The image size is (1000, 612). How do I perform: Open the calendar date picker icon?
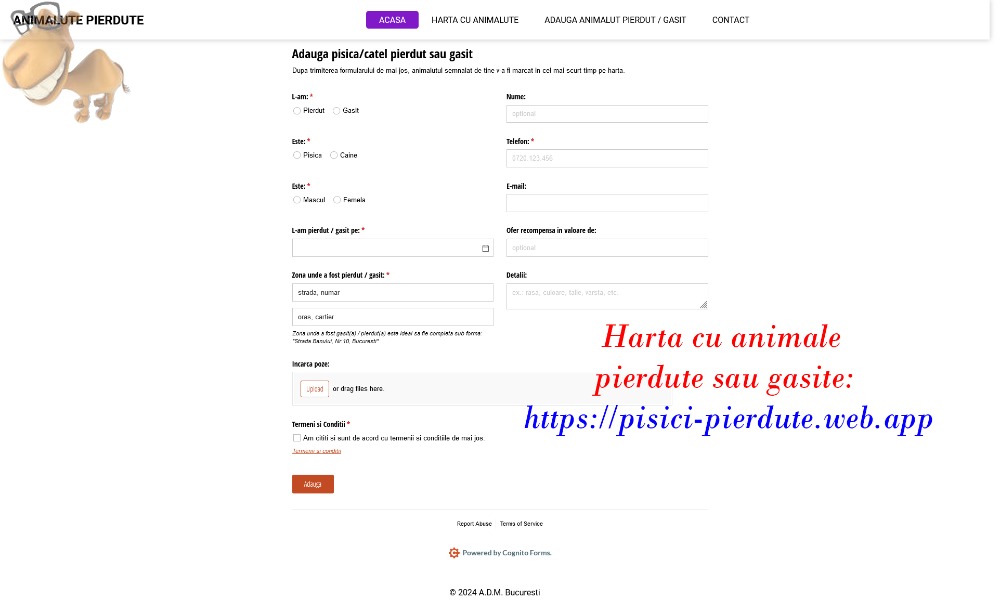coord(485,248)
